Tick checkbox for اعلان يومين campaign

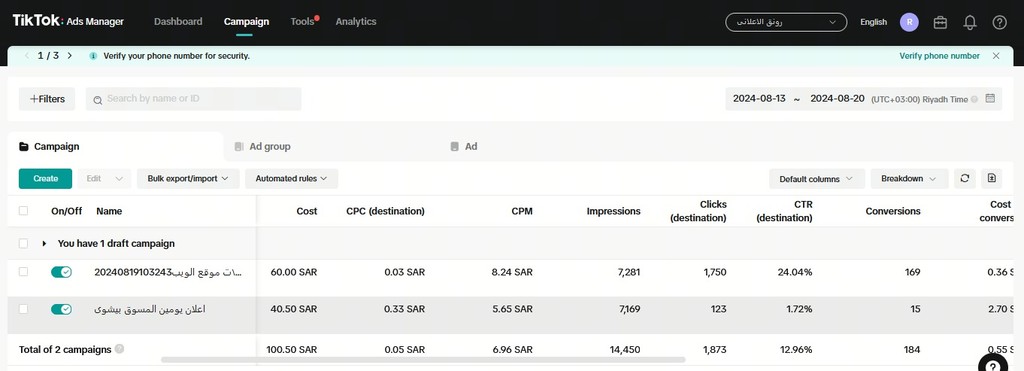[x=24, y=309]
